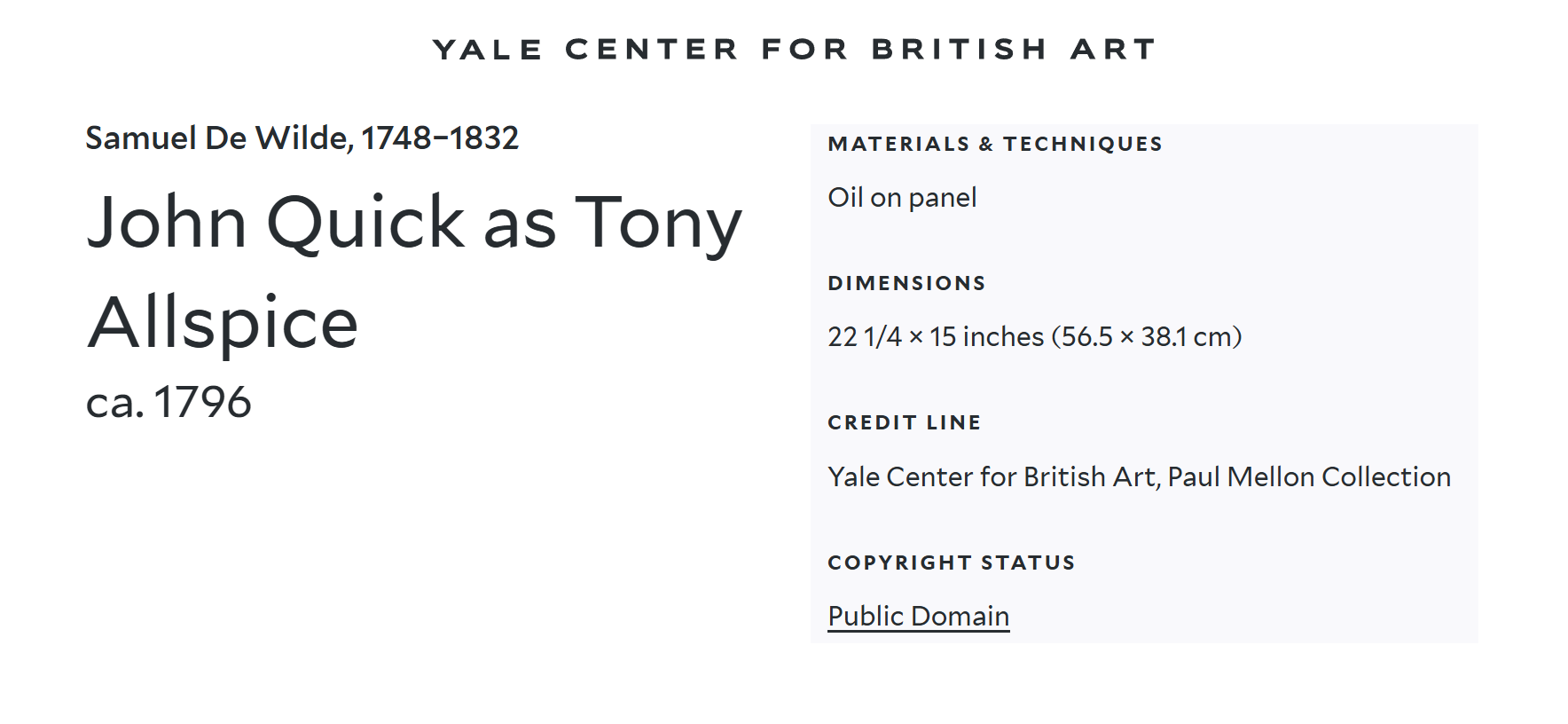
Task: Click the "22 1/4 × 15 inches" measurement
Action: 936,337
